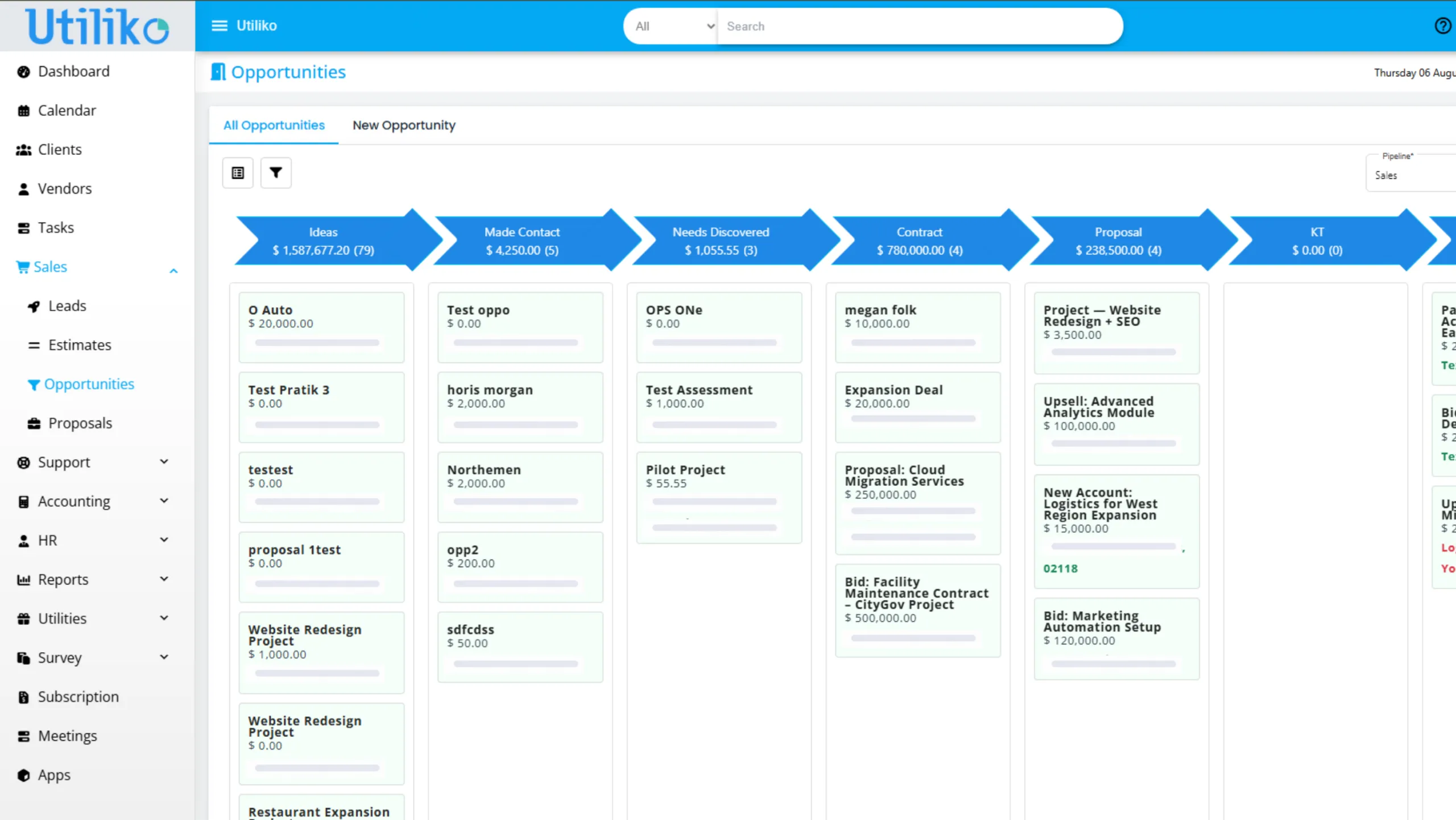Click the Clients people icon
The image size is (1456, 820).
[x=23, y=150]
